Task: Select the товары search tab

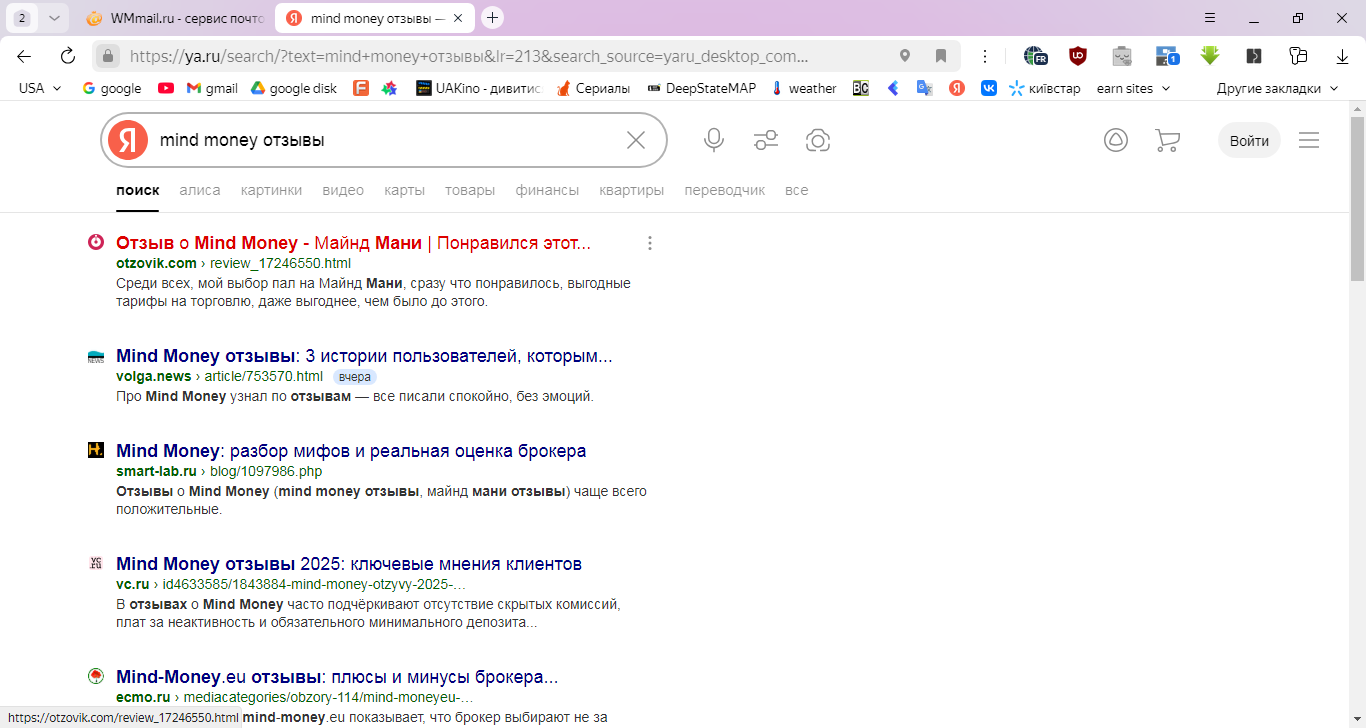Action: point(470,190)
